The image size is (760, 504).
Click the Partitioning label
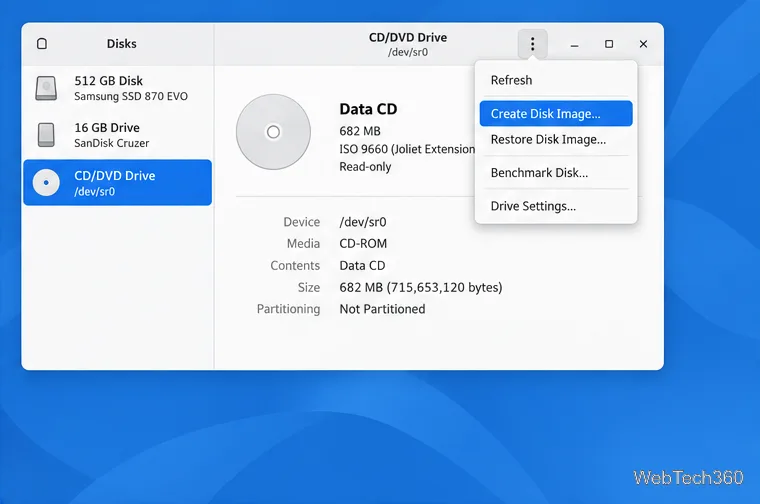(288, 309)
